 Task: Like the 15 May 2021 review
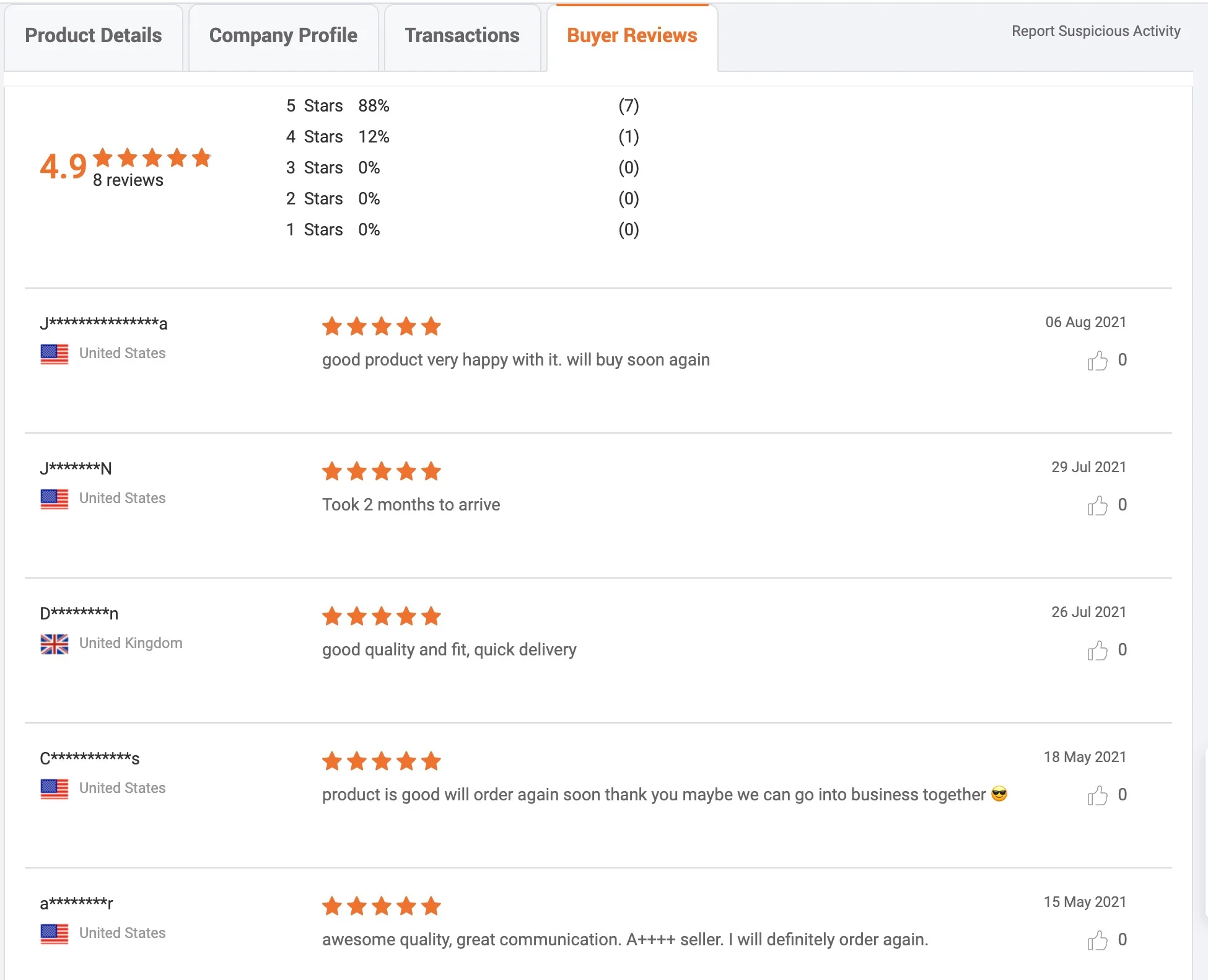click(x=1097, y=940)
